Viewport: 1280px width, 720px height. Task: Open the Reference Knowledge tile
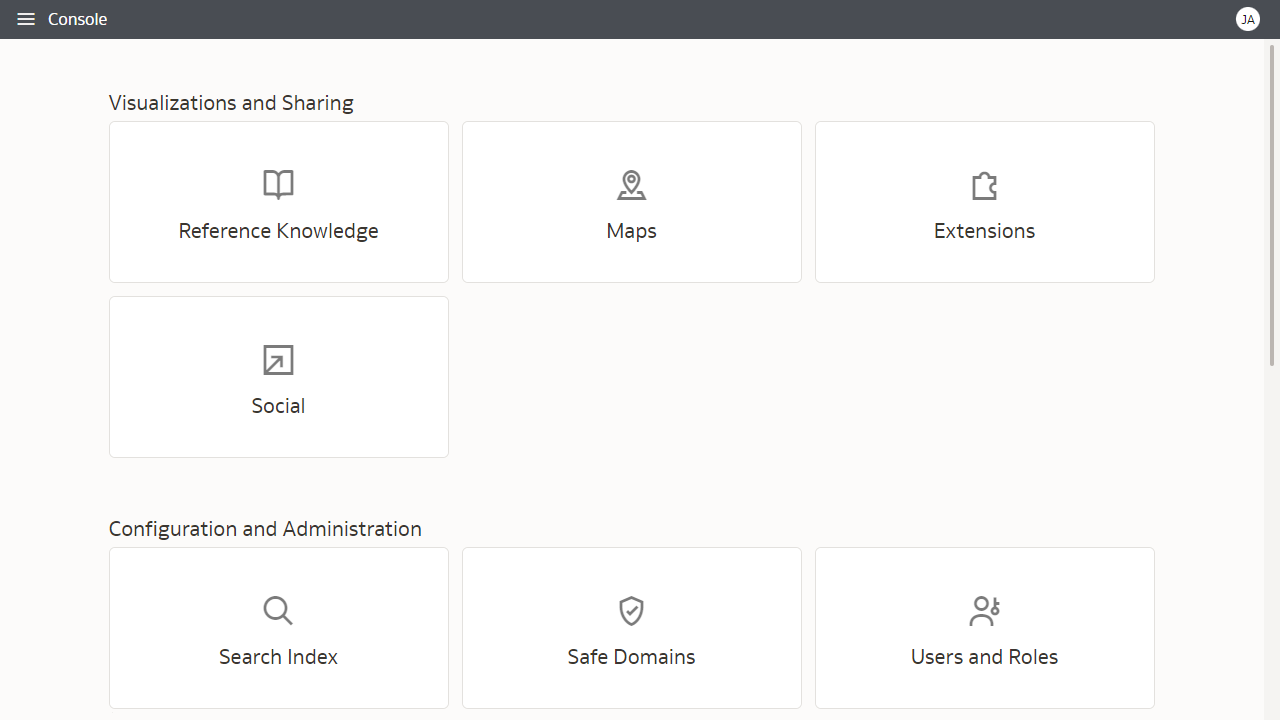coord(278,201)
